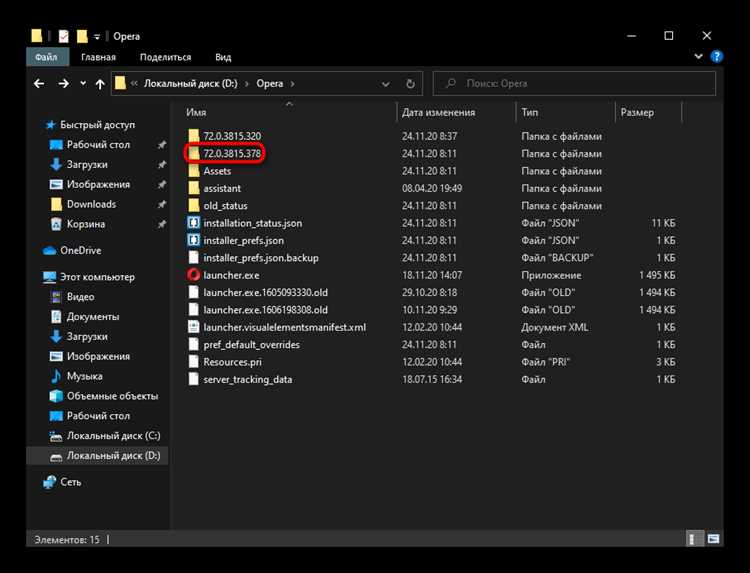Viewport: 750px width, 573px height.
Task: Open the Поделиться ribbon tab
Action: (x=165, y=57)
